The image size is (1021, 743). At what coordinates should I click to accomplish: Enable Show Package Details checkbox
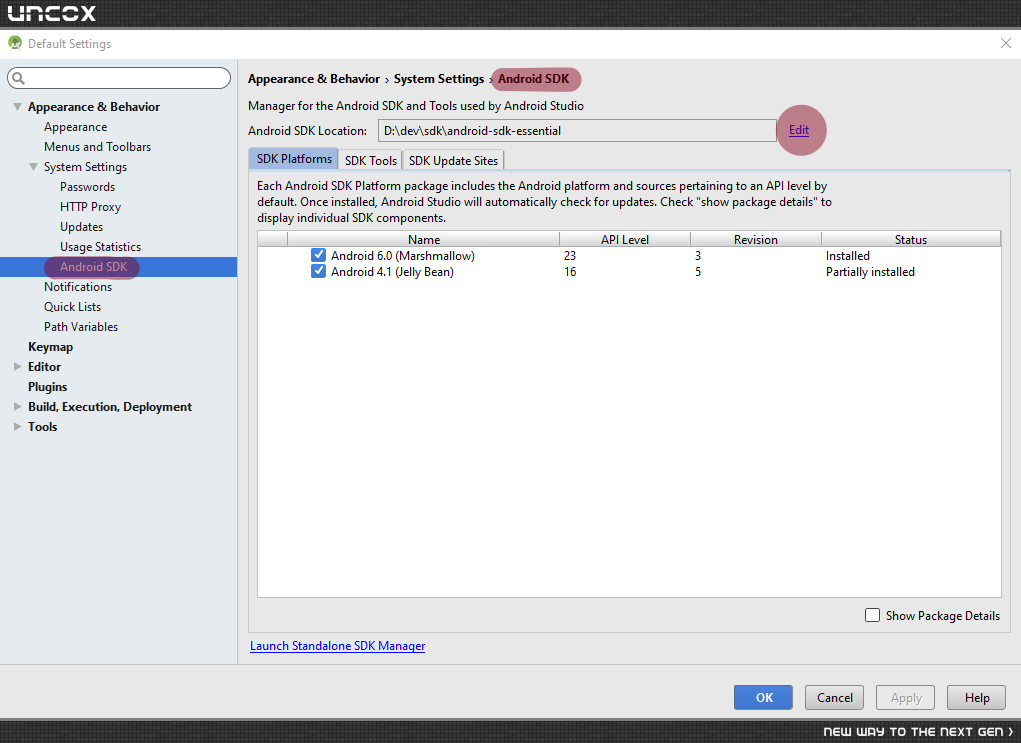click(x=872, y=615)
